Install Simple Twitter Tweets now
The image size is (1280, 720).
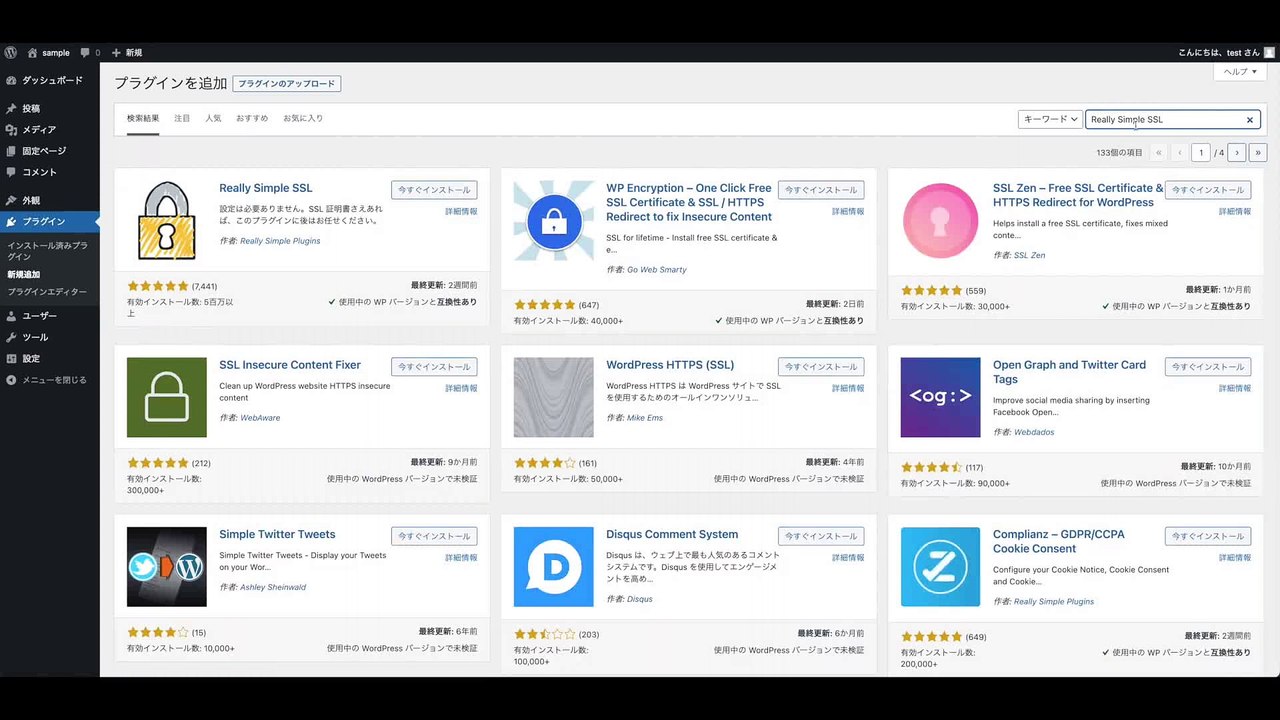click(x=434, y=537)
